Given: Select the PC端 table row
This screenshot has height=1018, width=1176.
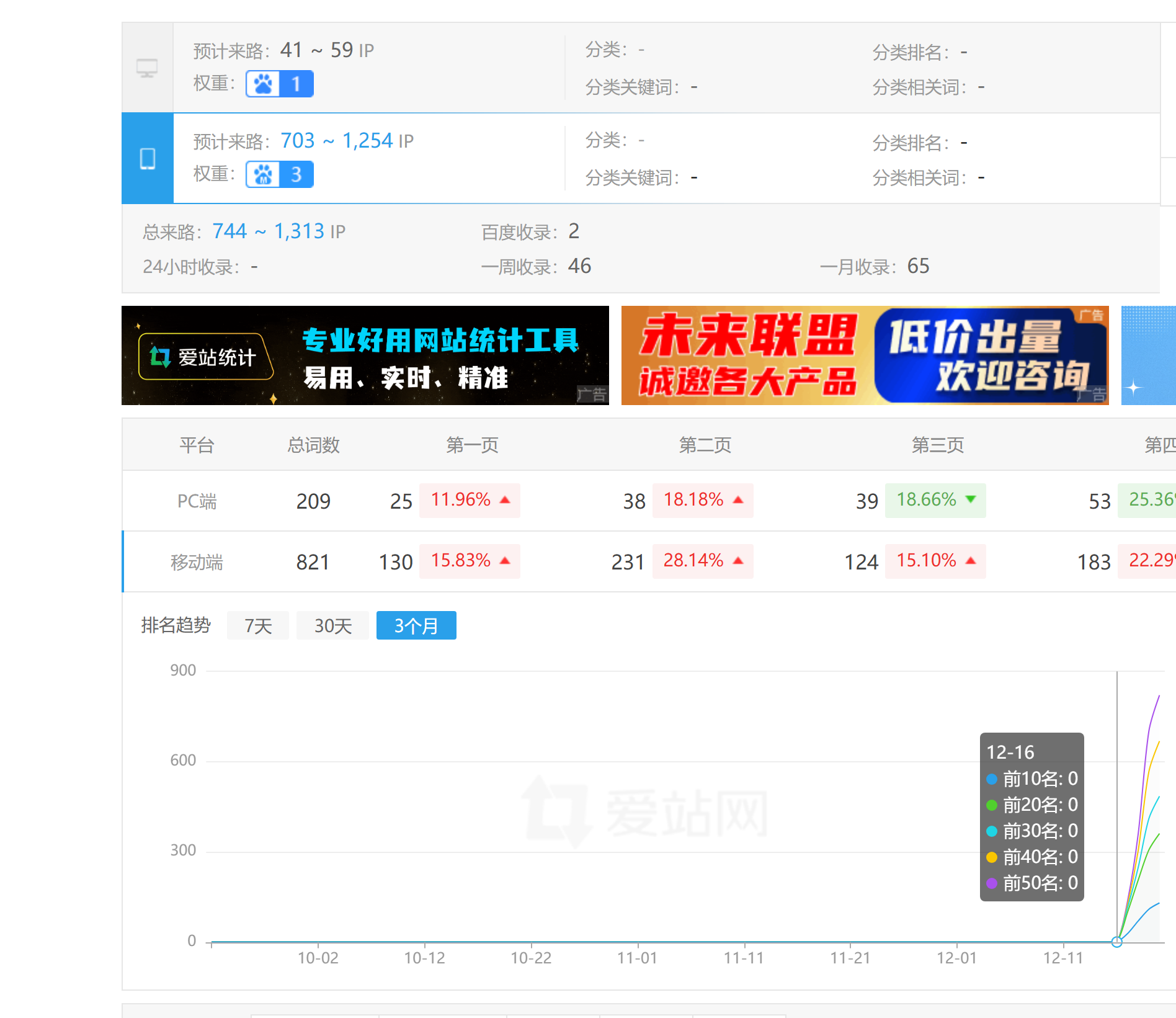Looking at the screenshot, I should [197, 501].
